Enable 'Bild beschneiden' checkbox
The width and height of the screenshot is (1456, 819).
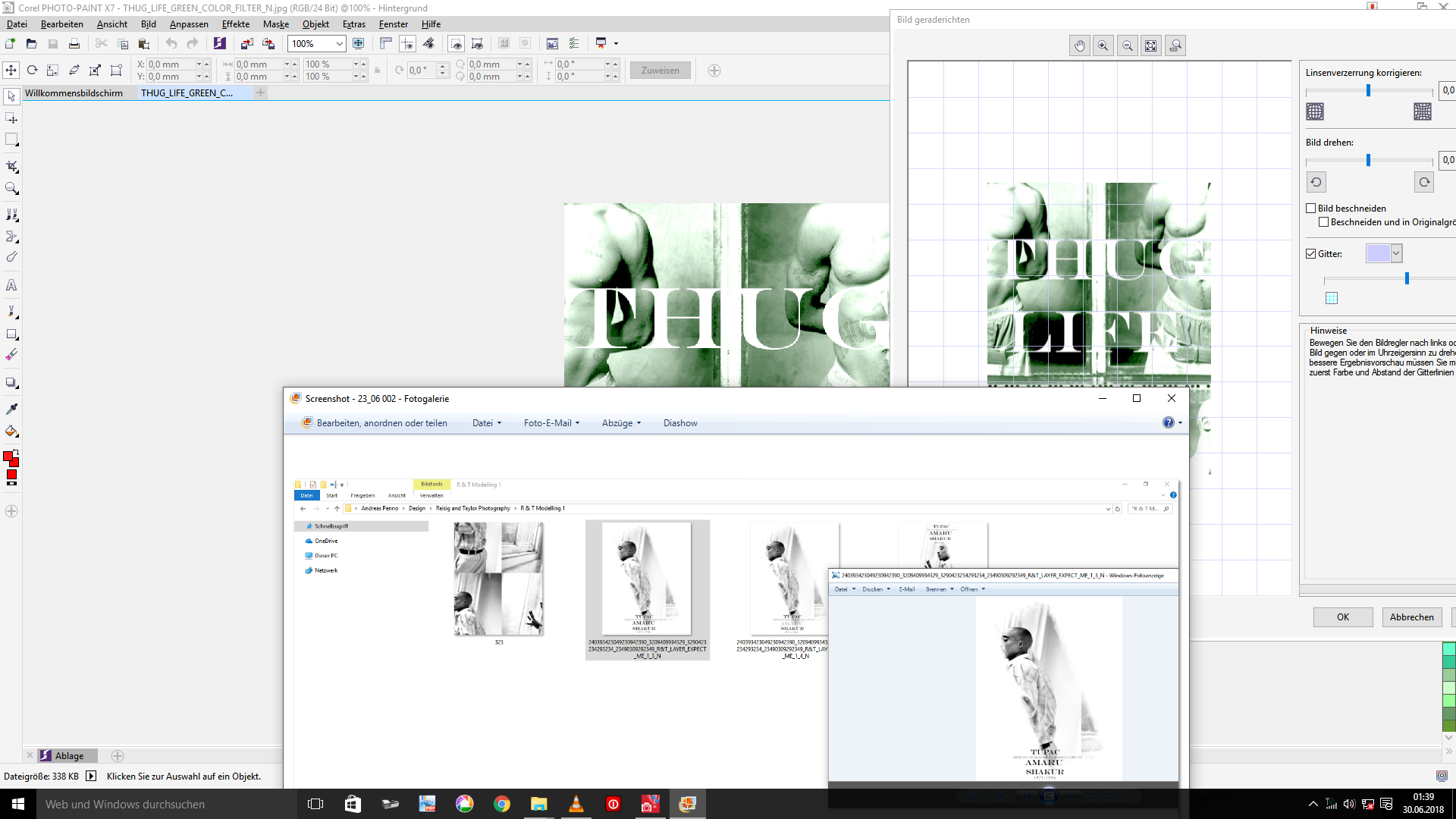coord(1311,208)
